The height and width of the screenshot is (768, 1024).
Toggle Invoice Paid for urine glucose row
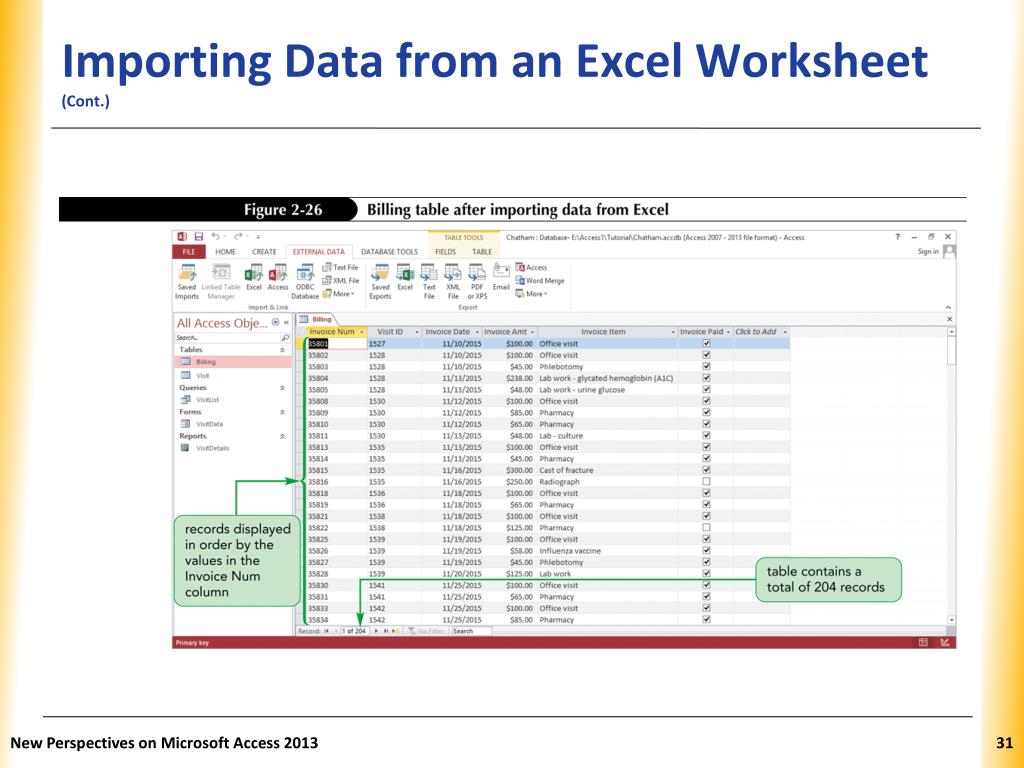706,389
